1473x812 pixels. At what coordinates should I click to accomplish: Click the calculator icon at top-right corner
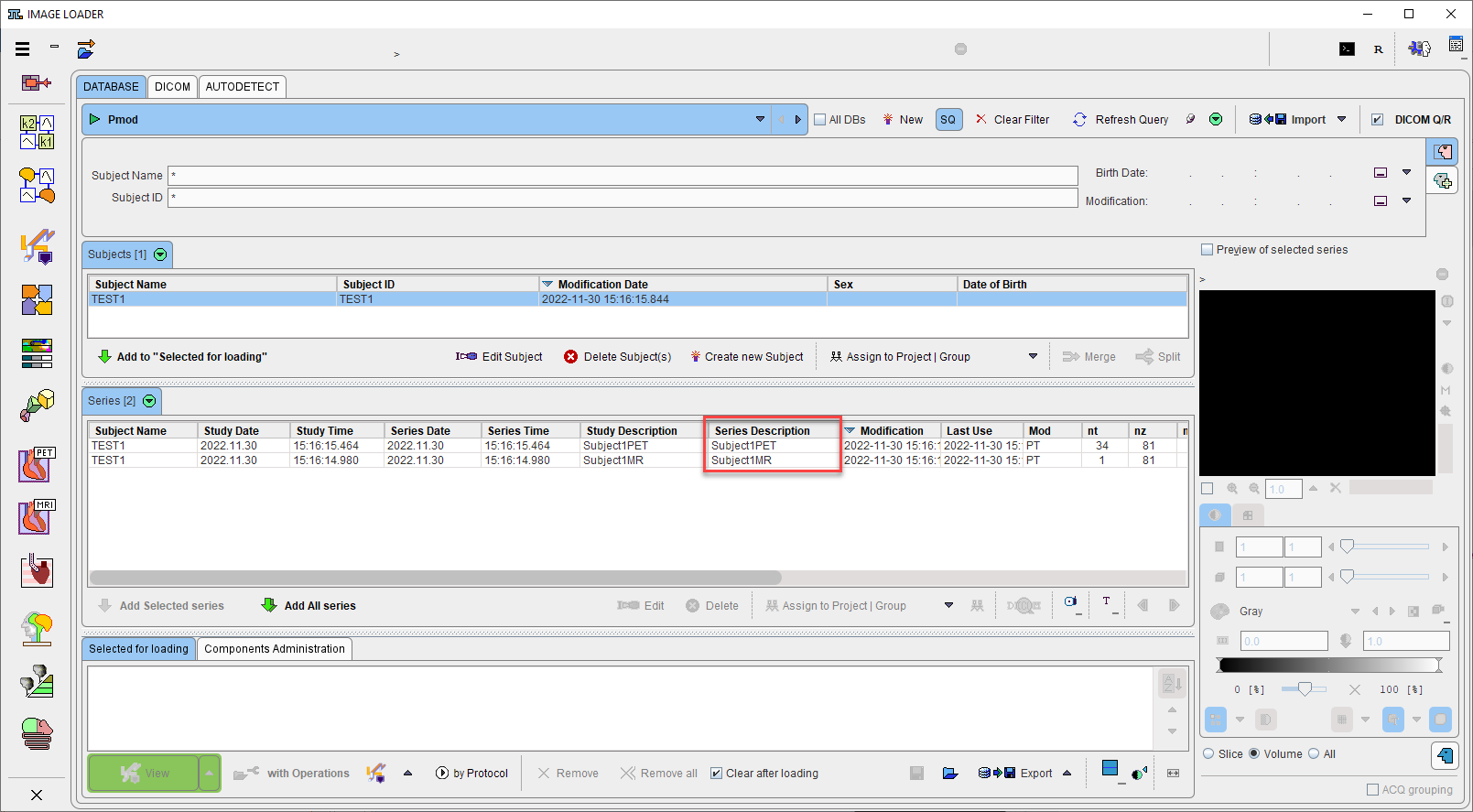pos(1456,44)
